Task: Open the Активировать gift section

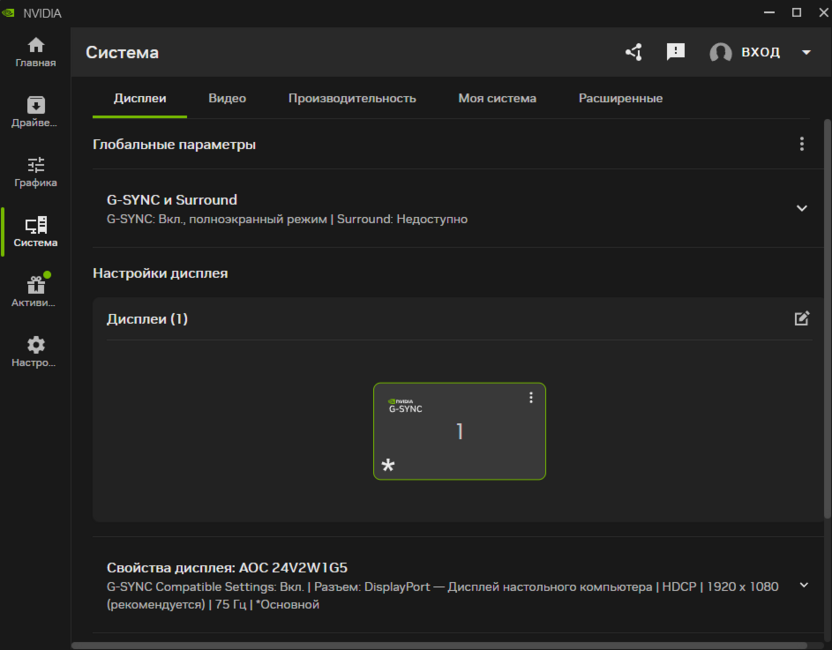Action: coord(36,292)
